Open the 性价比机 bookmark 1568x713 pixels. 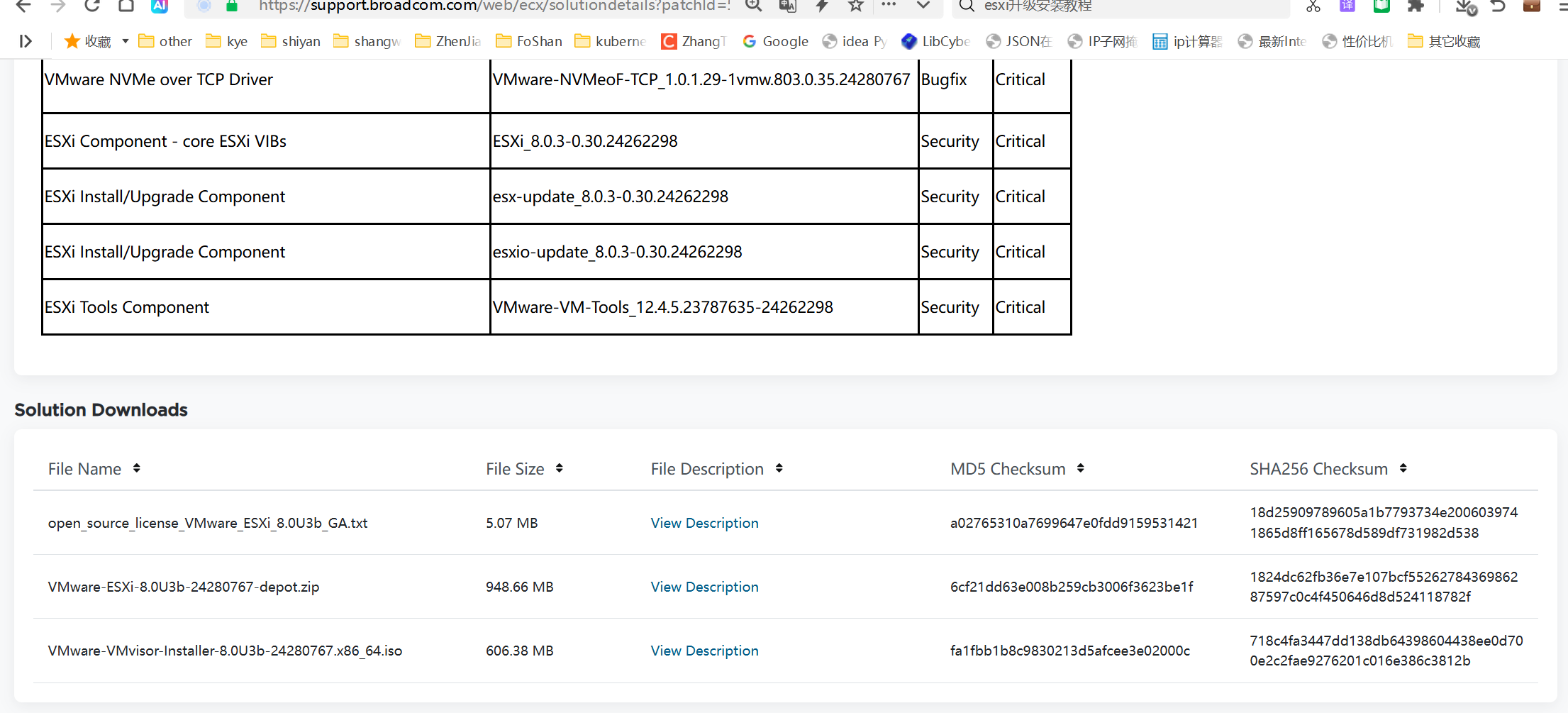pyautogui.click(x=1357, y=41)
